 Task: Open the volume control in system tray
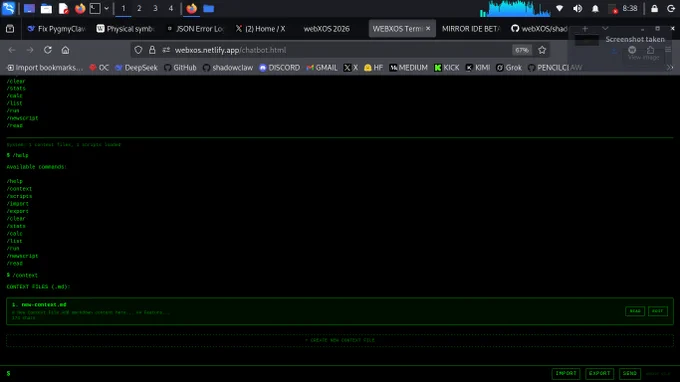pos(577,9)
